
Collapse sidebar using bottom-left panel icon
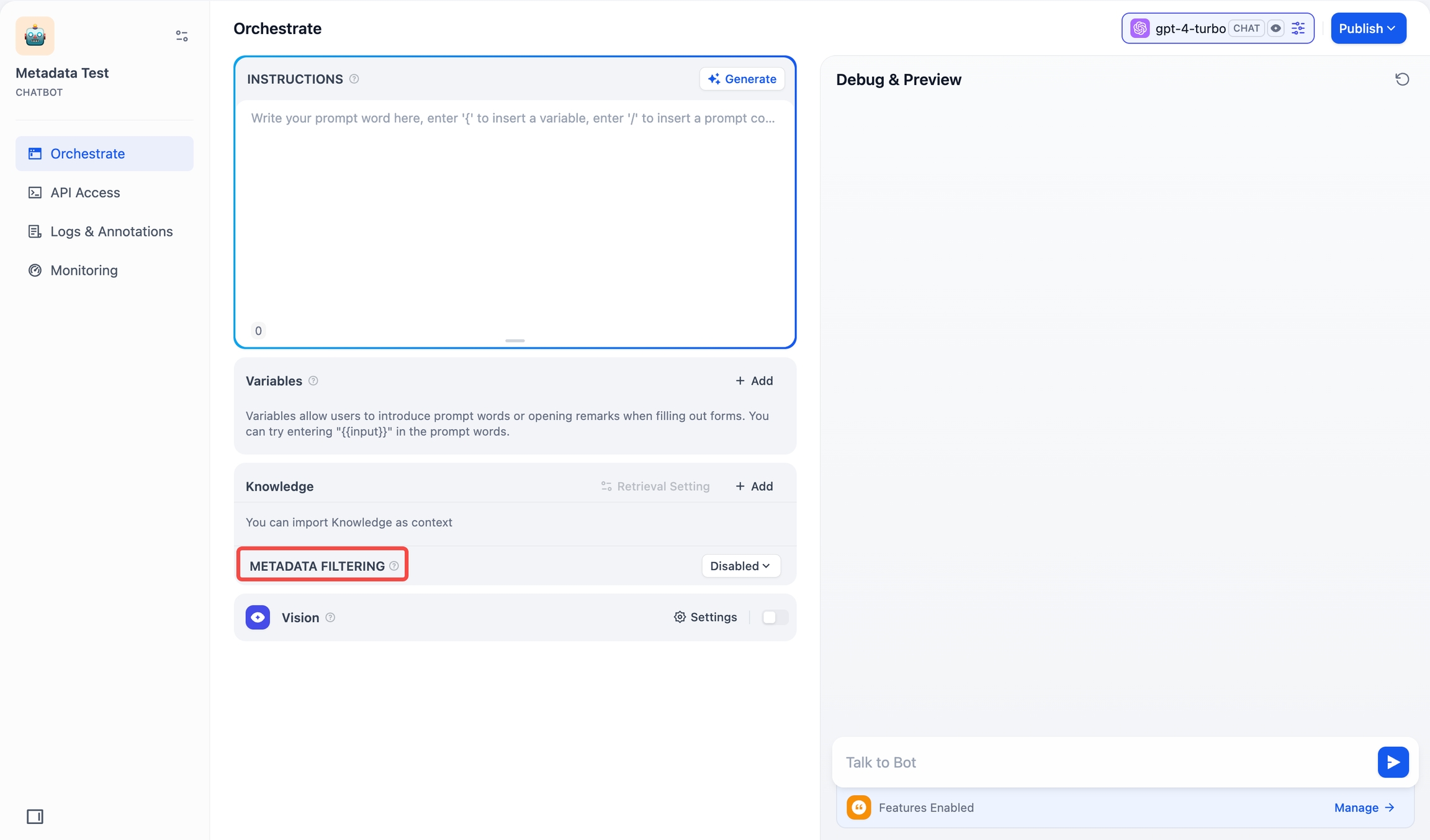click(x=35, y=816)
